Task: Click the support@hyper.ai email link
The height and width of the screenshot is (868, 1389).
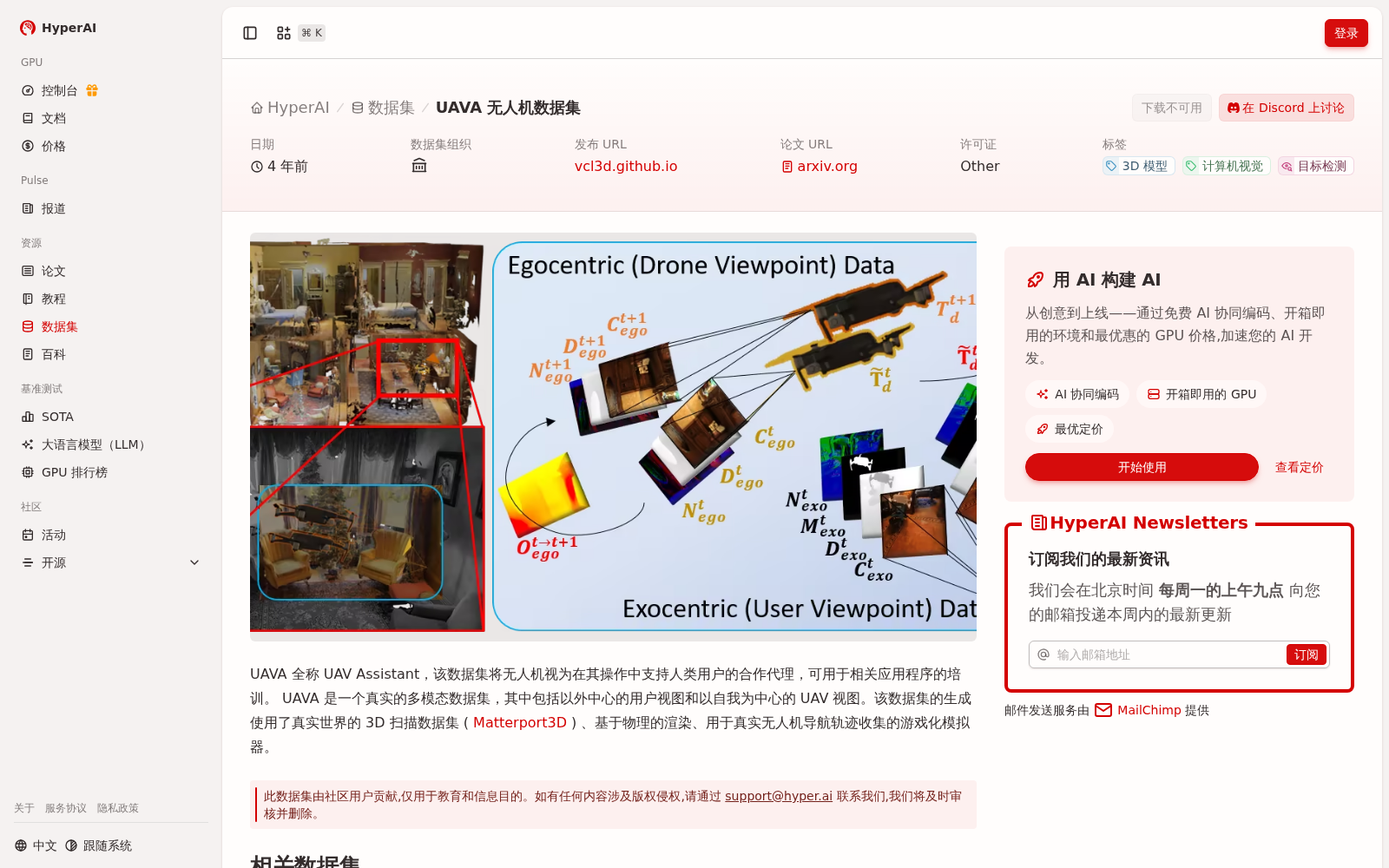Action: click(779, 796)
